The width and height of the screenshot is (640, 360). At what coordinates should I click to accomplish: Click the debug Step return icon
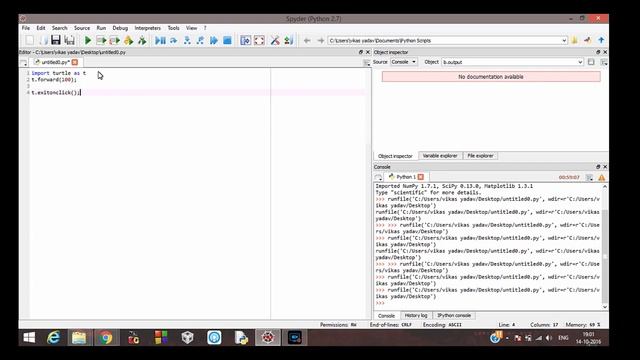(x=200, y=40)
